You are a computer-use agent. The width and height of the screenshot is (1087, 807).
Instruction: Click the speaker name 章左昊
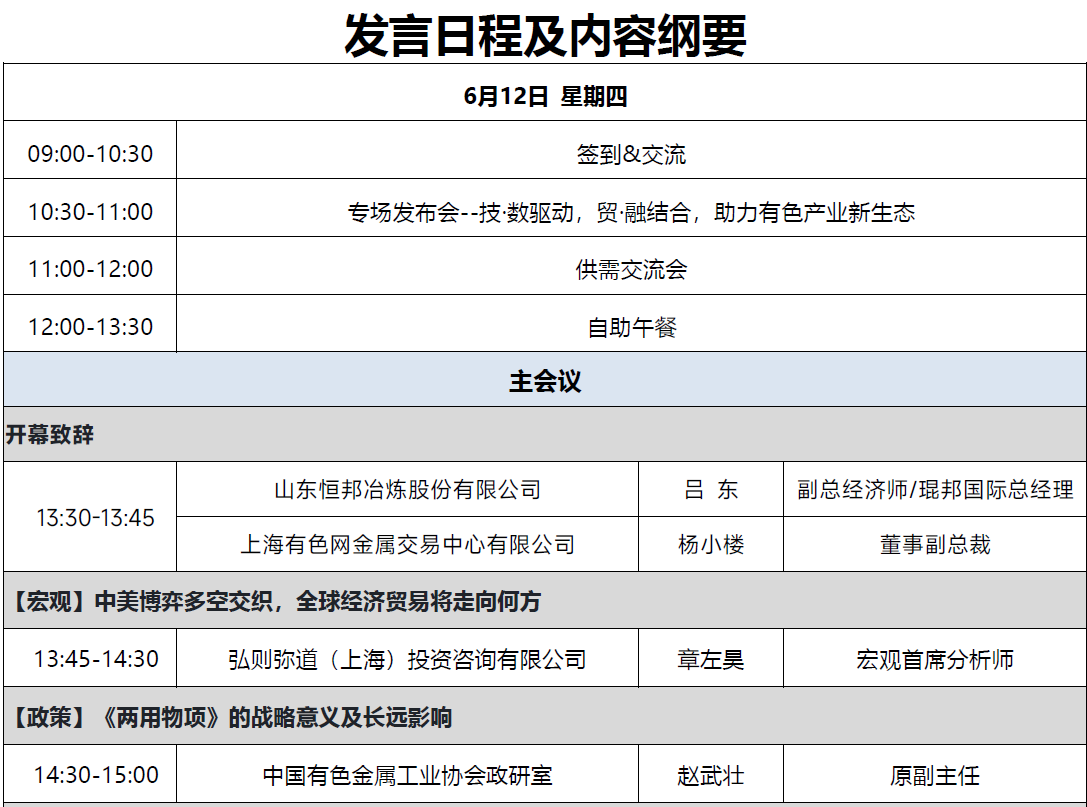click(x=711, y=659)
